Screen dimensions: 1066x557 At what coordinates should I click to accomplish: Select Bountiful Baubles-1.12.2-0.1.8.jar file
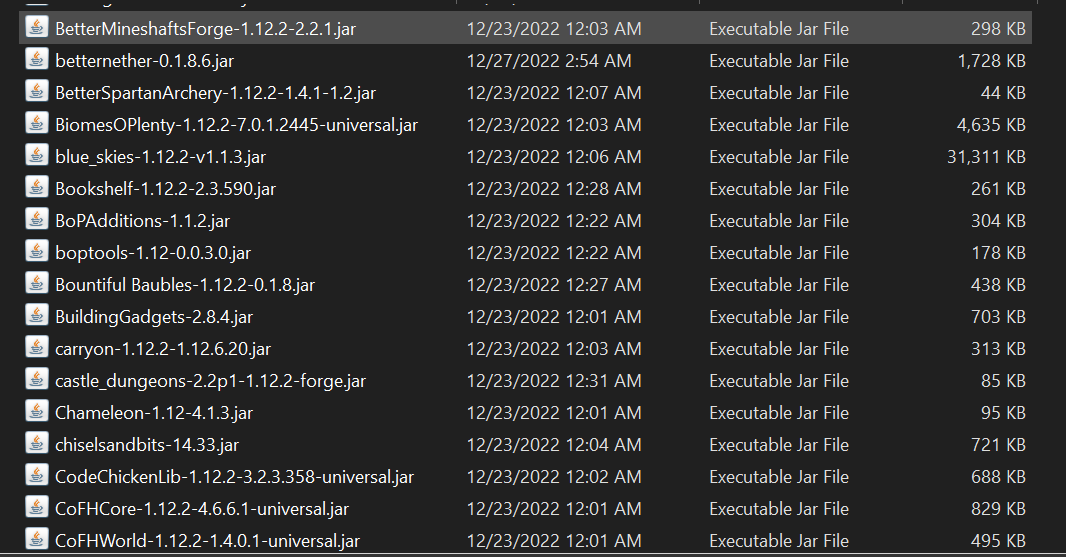[x=185, y=284]
